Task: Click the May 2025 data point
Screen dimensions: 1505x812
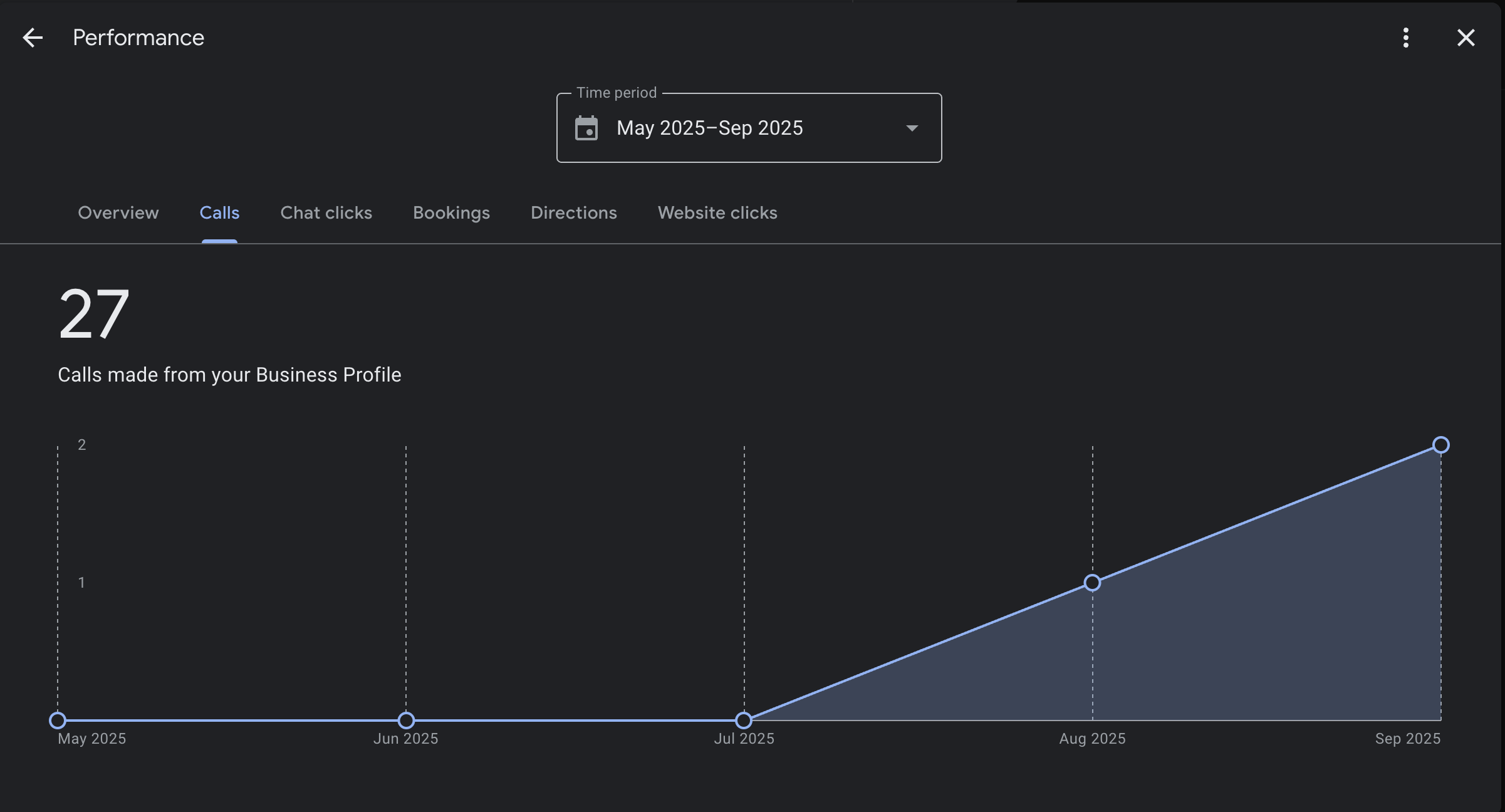Action: pos(58,721)
